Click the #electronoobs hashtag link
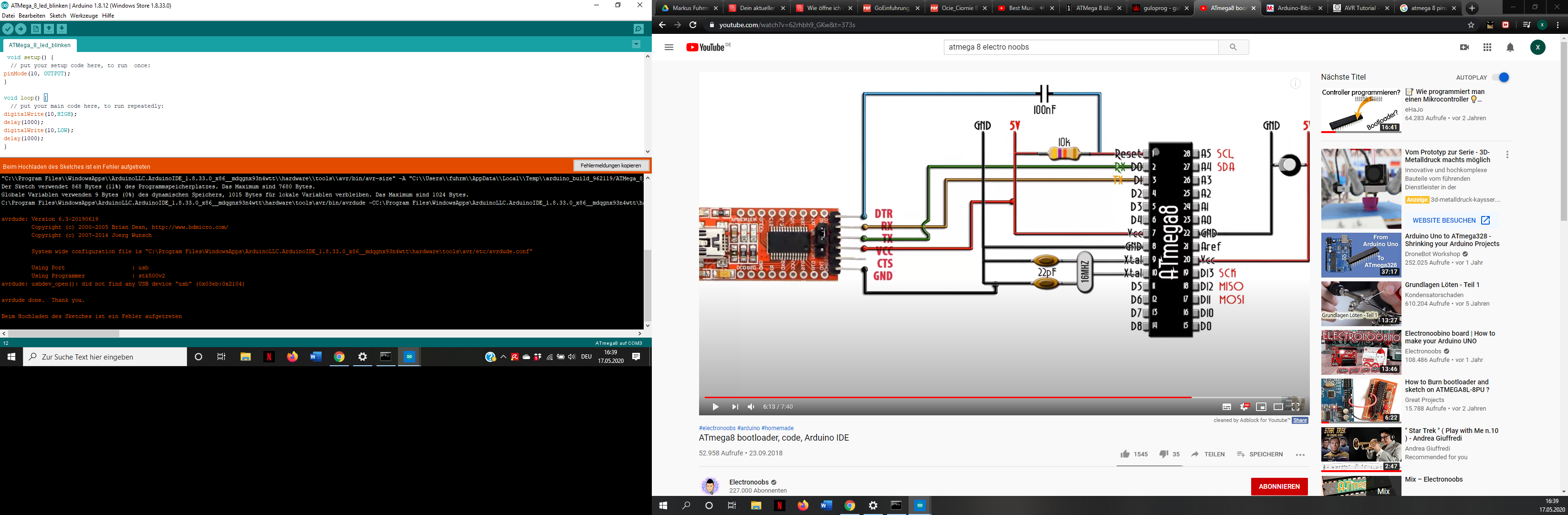 click(717, 428)
